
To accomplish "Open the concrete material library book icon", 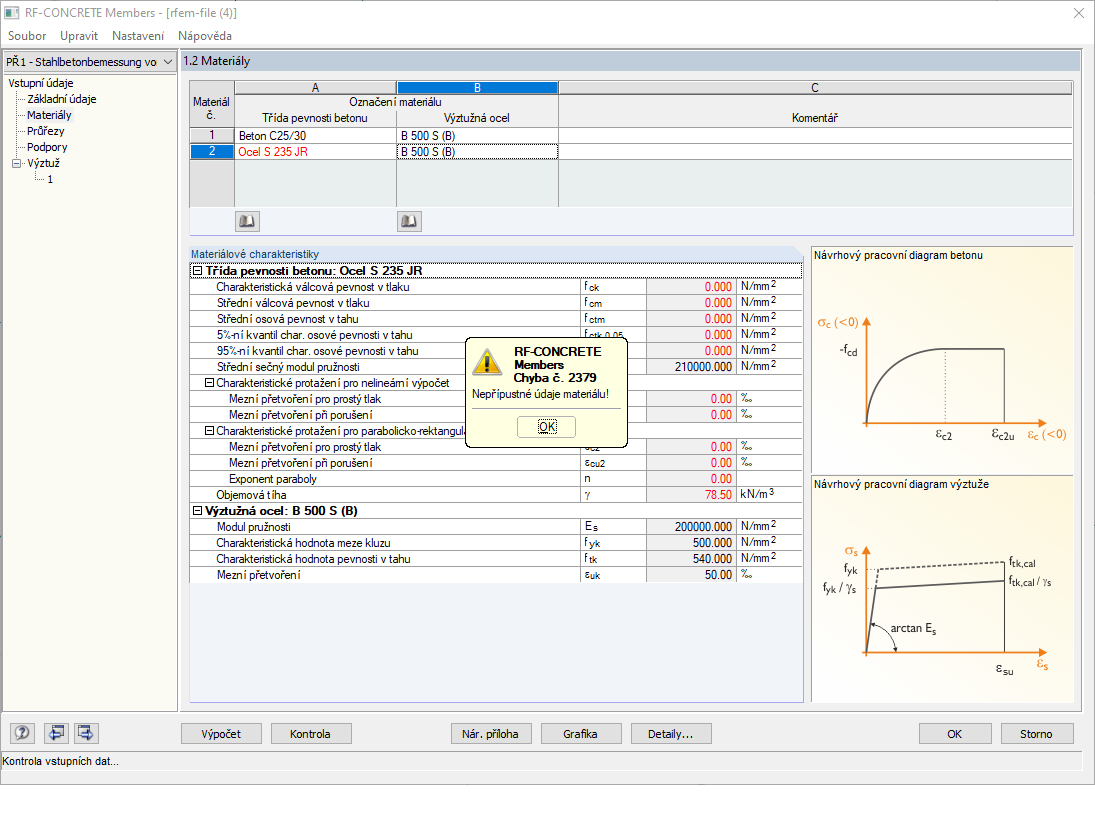I will click(247, 221).
